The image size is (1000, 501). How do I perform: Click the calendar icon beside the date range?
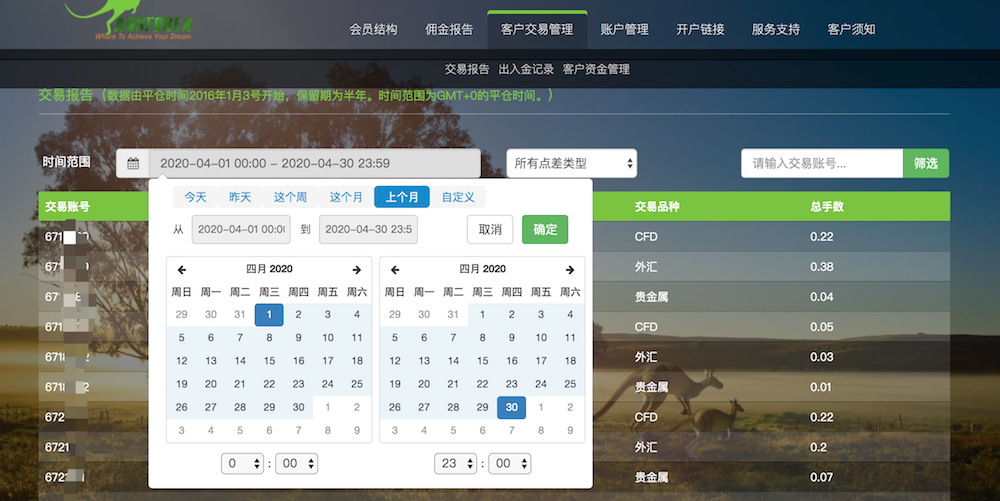click(133, 163)
